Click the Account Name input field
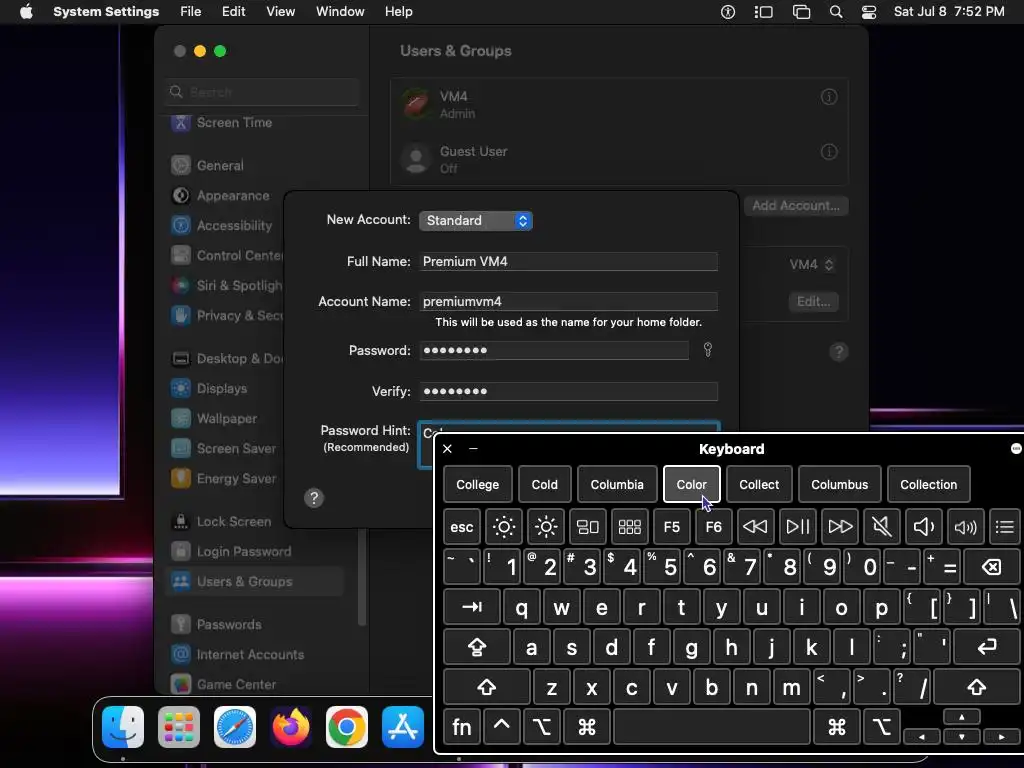 pyautogui.click(x=569, y=301)
